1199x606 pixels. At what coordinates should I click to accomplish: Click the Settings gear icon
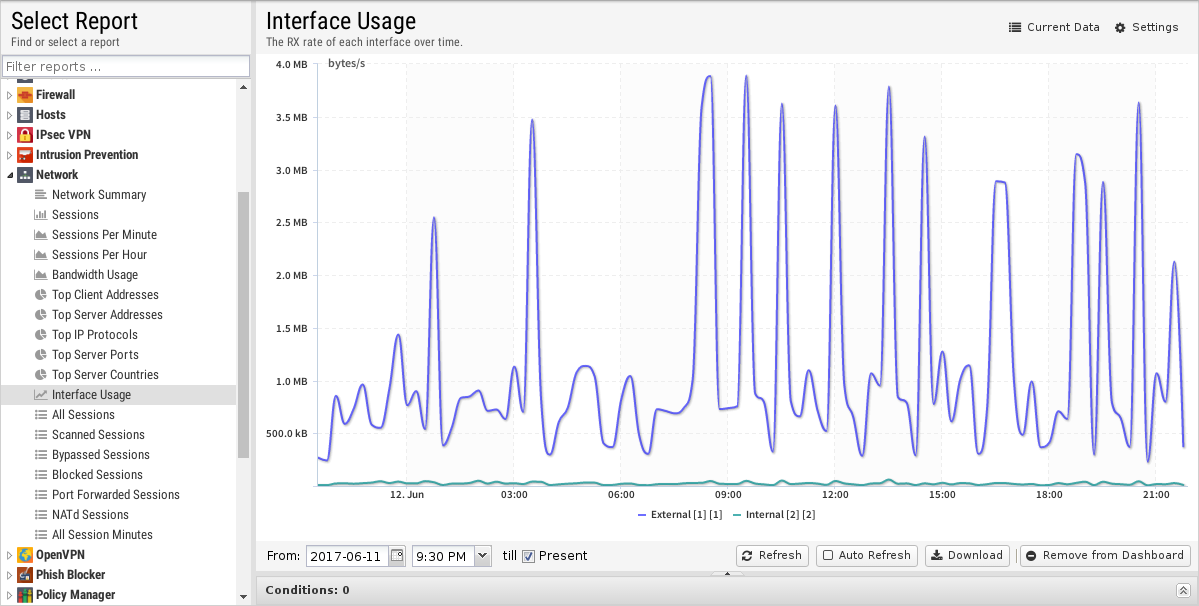1120,28
